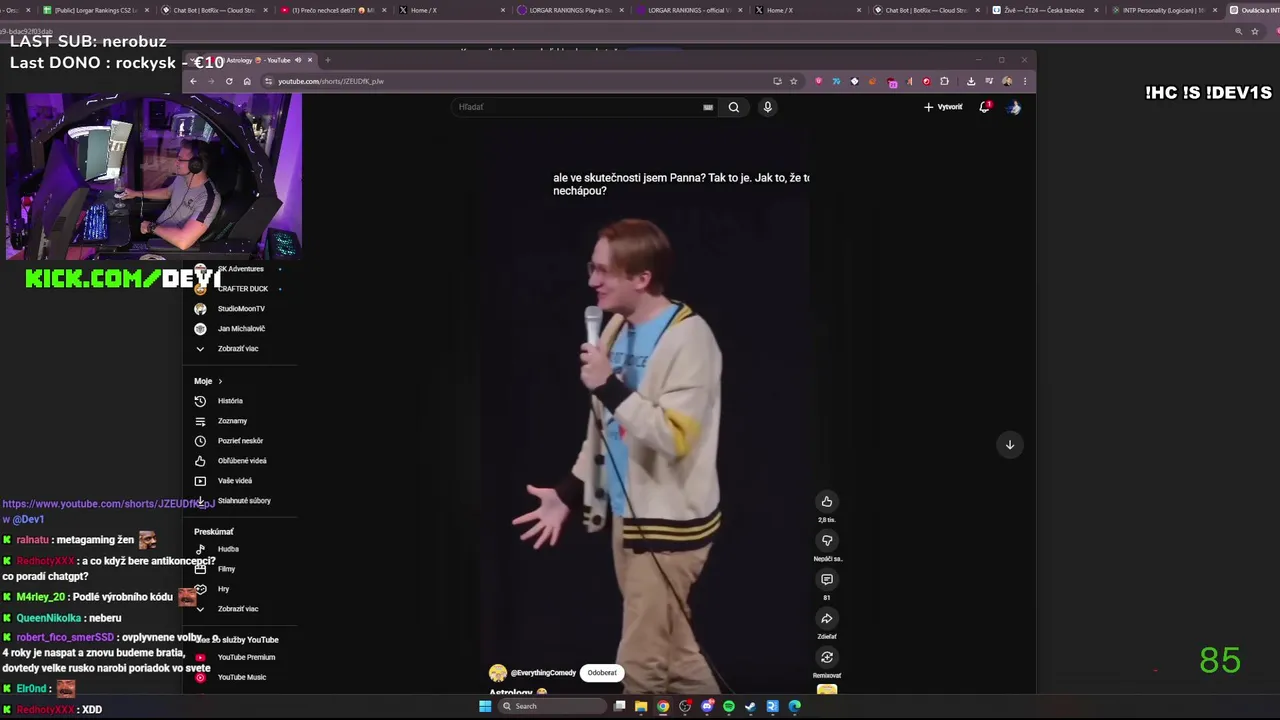Open the @EverythingComedy channel
1280x720 pixels.
tap(544, 673)
